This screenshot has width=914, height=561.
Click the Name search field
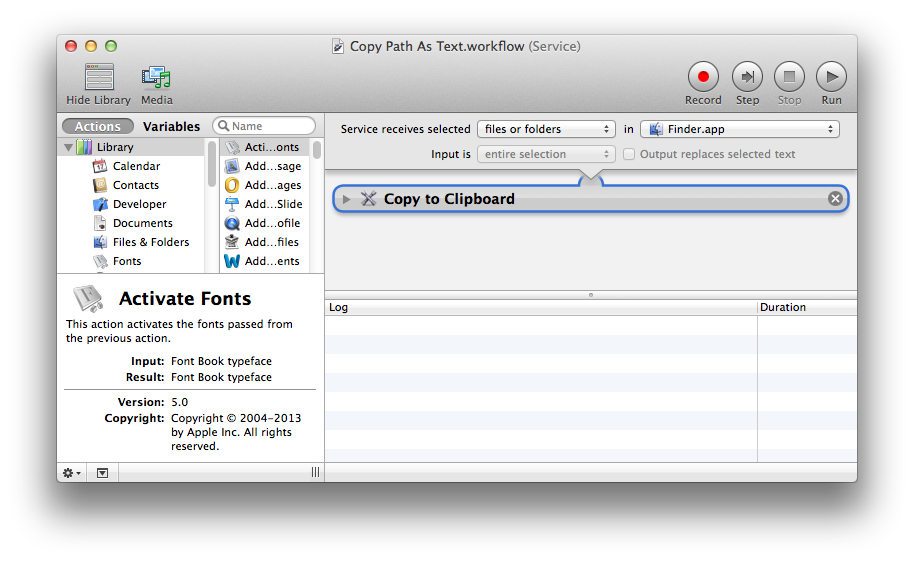pos(264,126)
